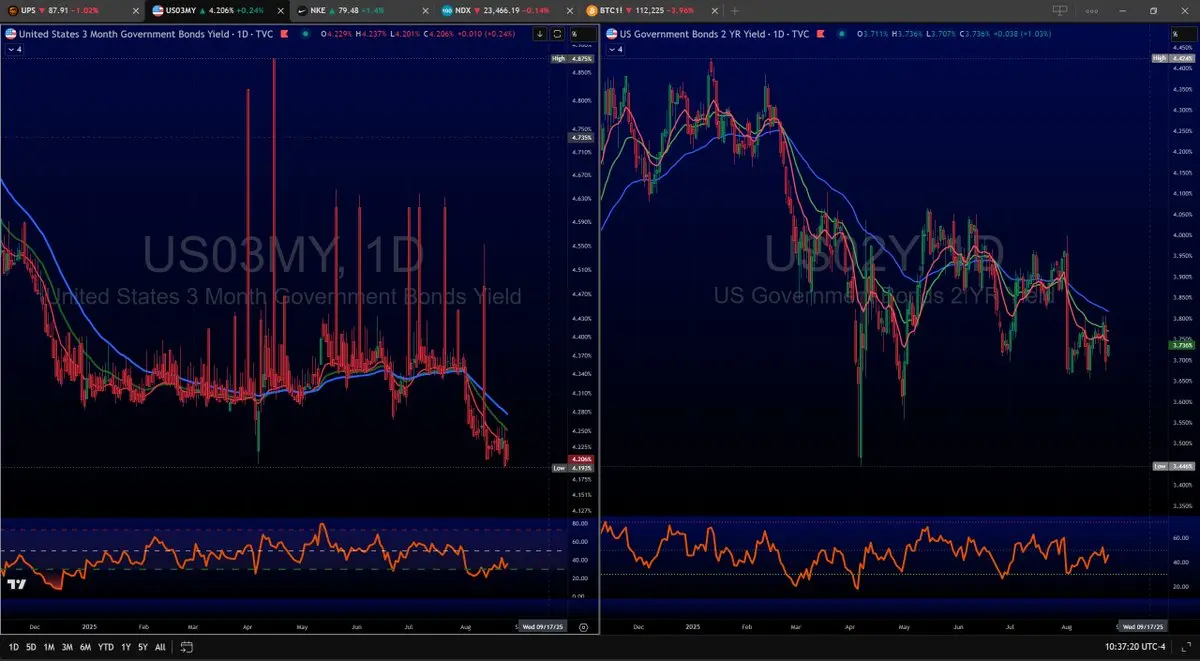
Task: Select the YTD time range
Action: (106, 647)
